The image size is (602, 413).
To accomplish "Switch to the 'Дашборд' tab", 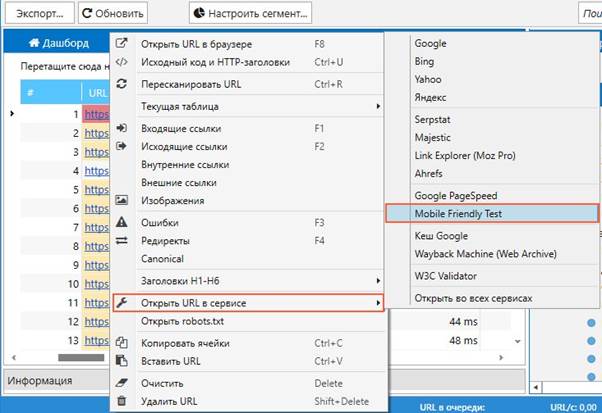I will click(59, 43).
